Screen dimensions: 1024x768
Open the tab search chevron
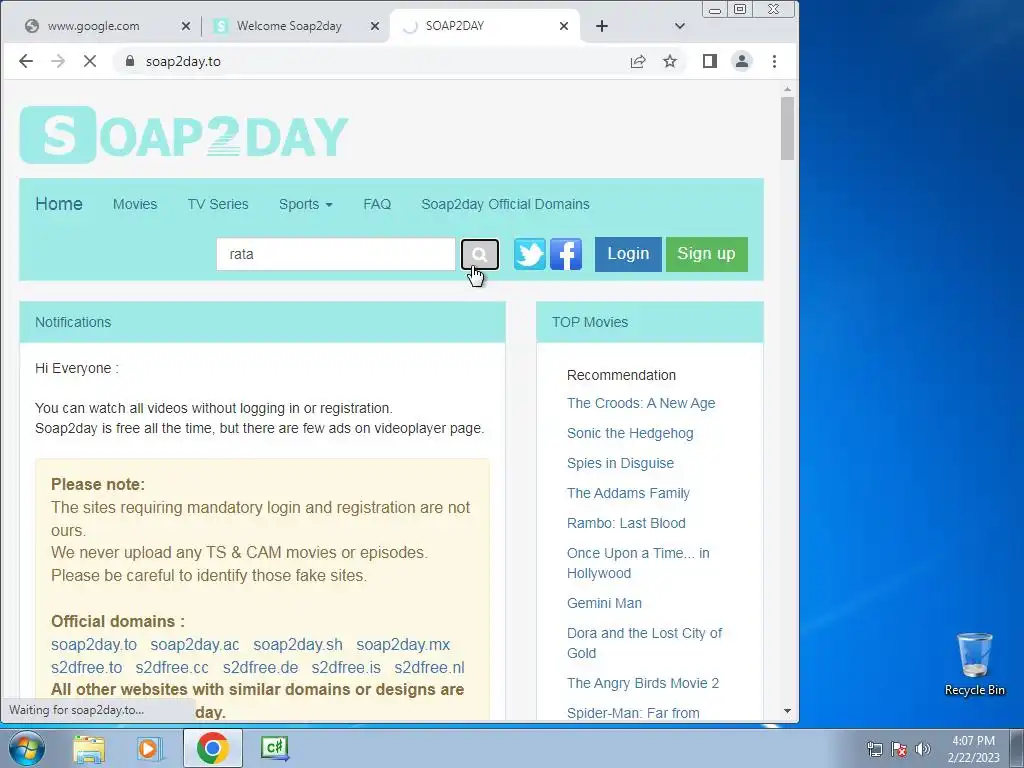tap(680, 26)
